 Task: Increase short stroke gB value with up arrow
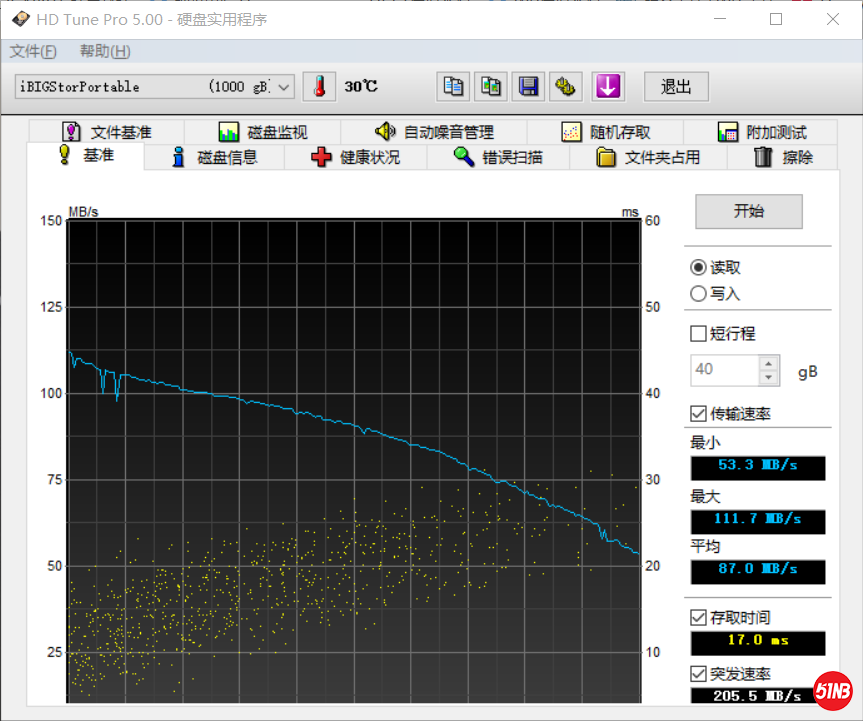(x=768, y=363)
